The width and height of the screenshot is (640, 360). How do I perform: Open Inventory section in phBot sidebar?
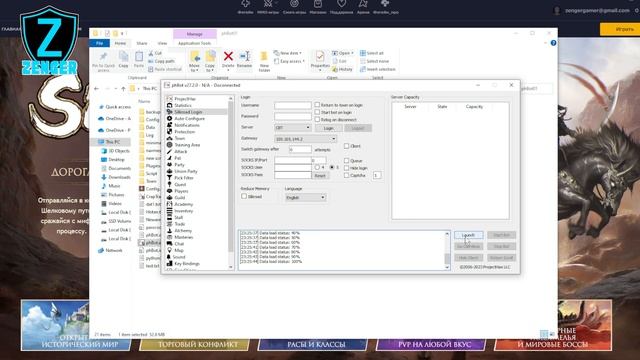click(183, 211)
